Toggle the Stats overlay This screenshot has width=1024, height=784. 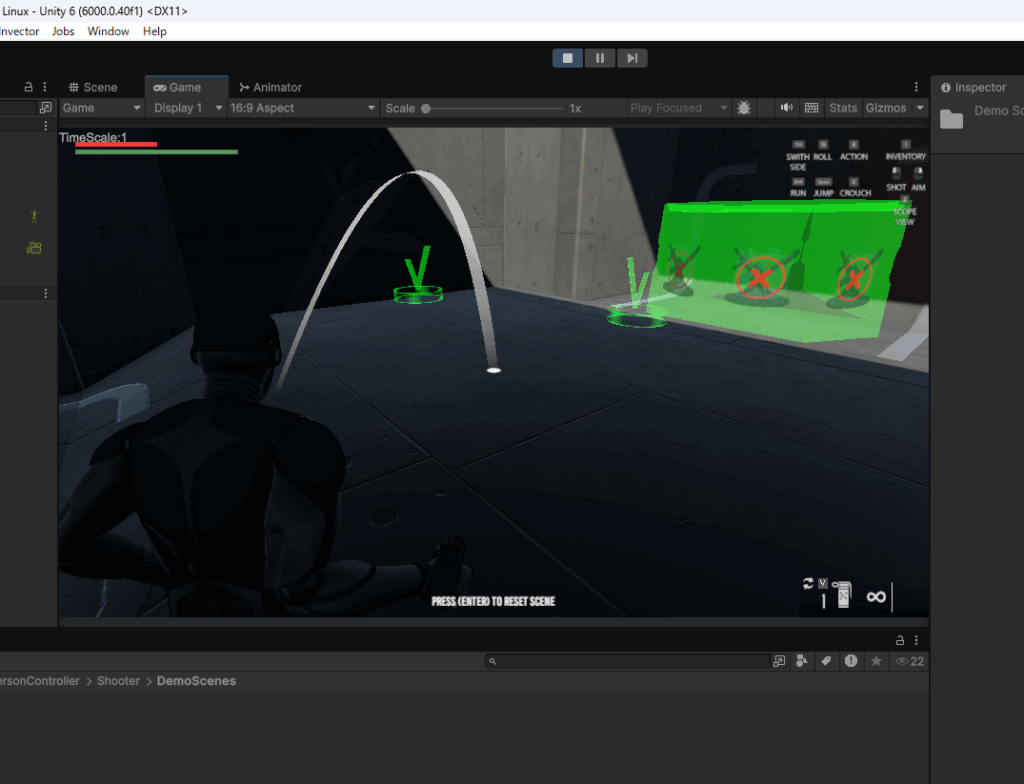click(843, 108)
